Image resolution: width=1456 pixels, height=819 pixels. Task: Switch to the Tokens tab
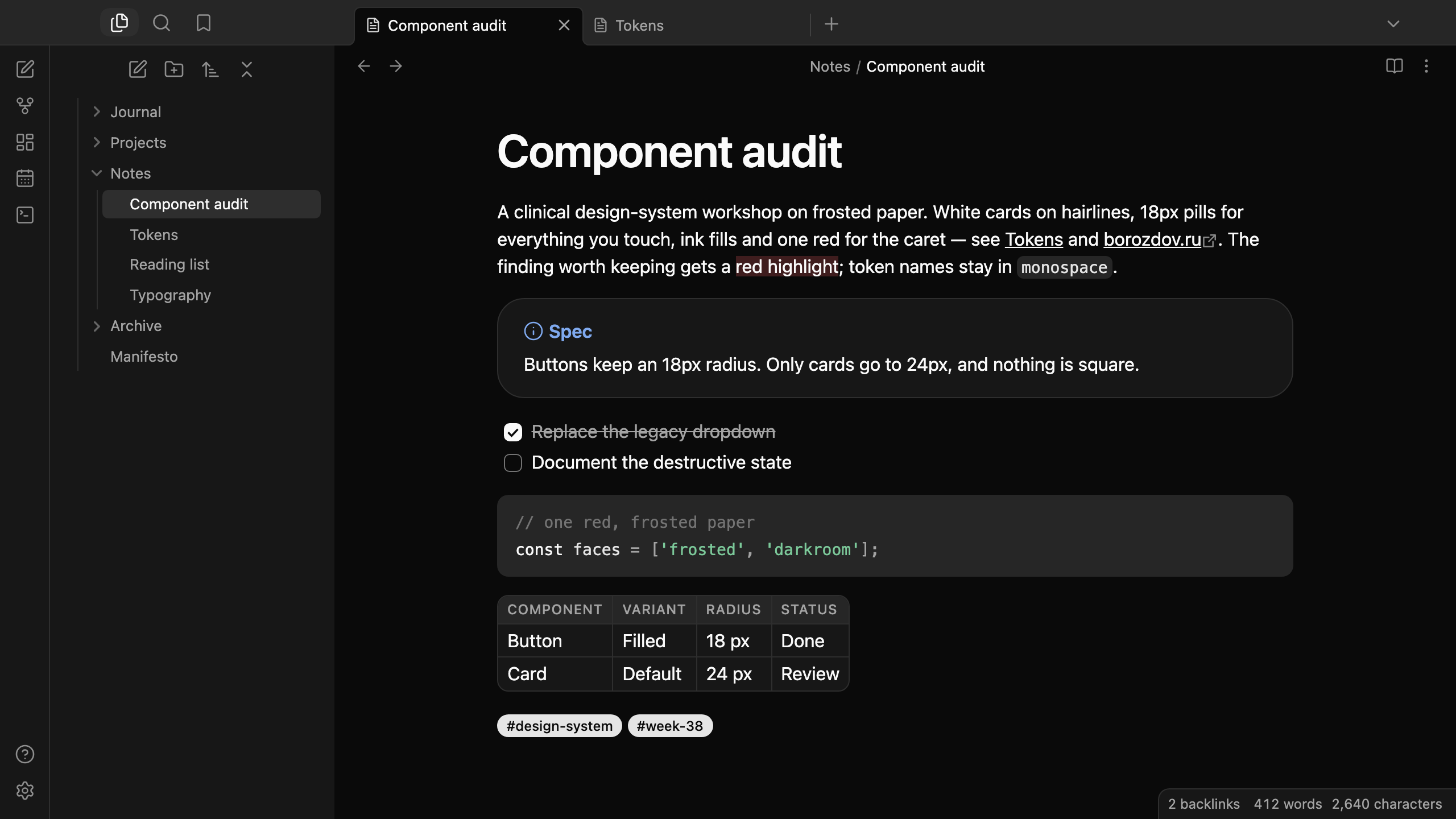[x=696, y=26]
